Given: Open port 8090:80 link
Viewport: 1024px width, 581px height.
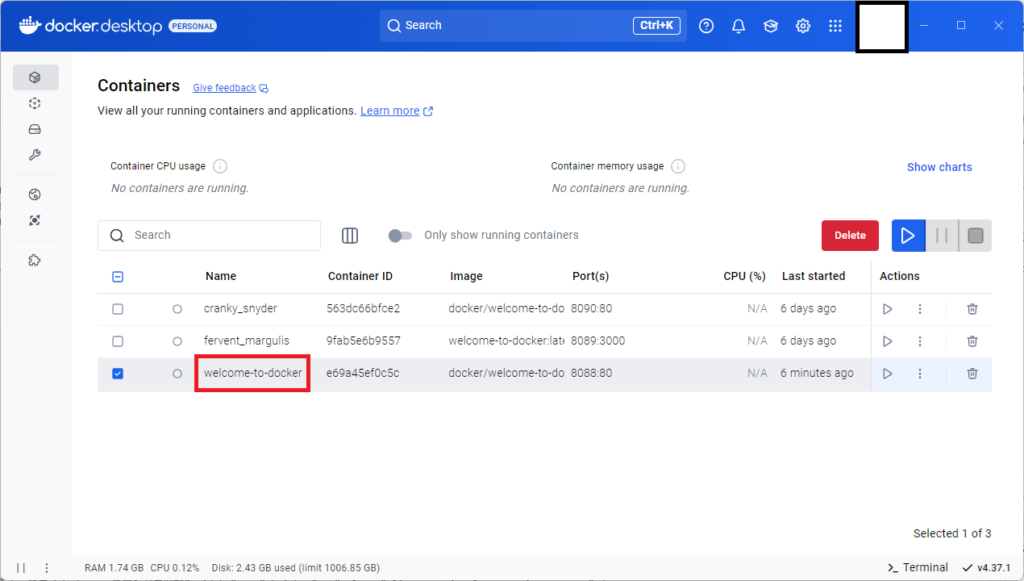Looking at the screenshot, I should pos(591,309).
